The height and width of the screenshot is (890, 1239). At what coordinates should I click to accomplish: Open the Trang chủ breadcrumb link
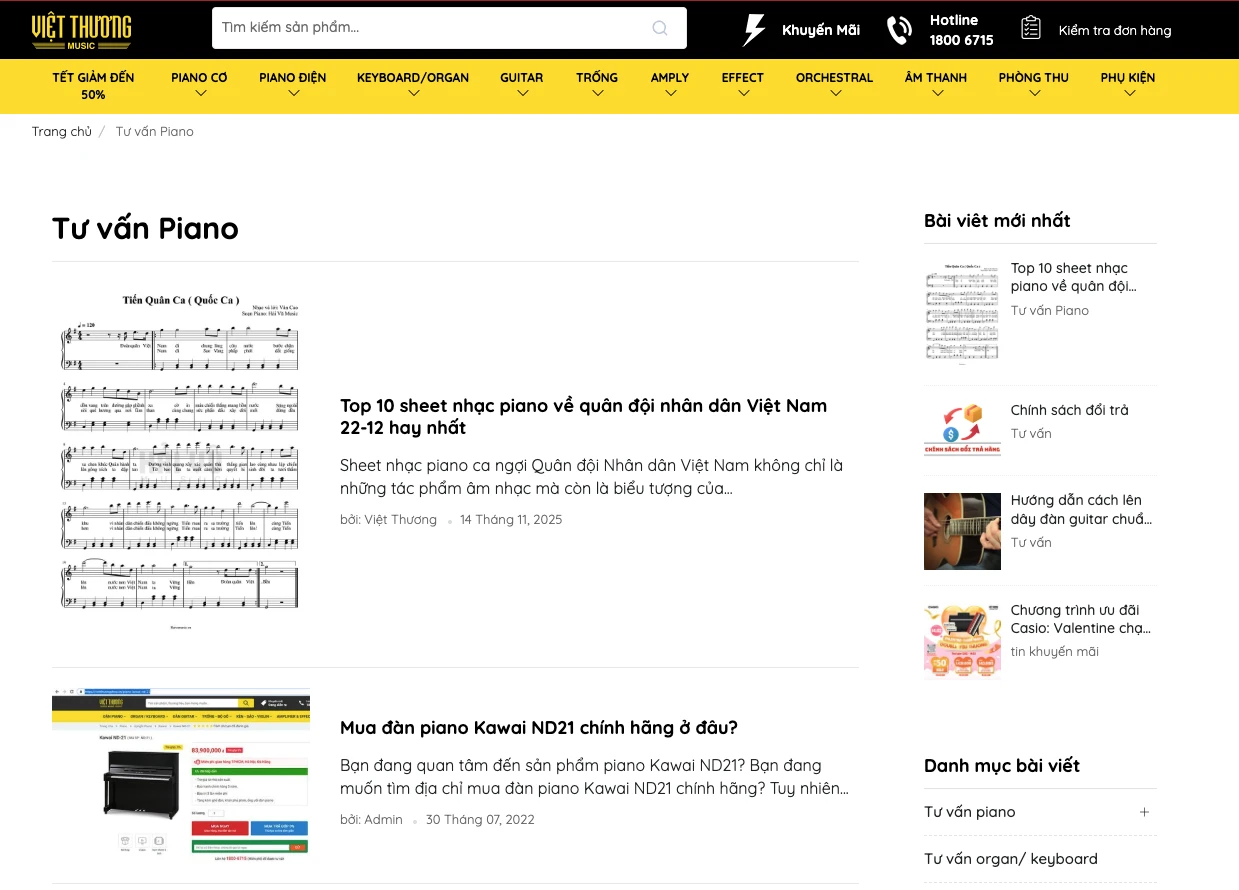(62, 131)
